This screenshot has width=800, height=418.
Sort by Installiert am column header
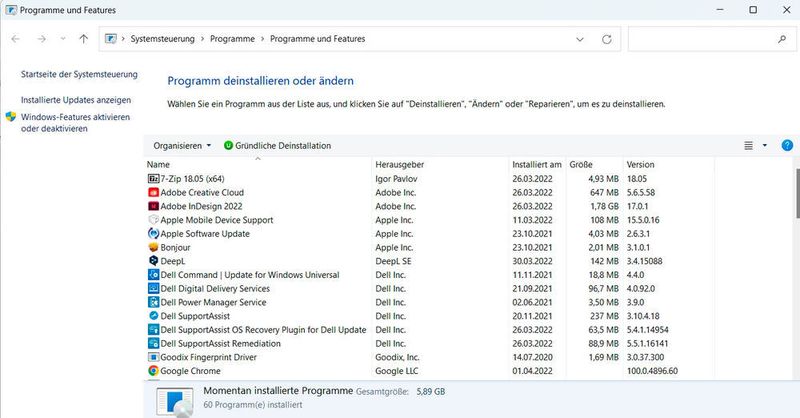(x=537, y=164)
